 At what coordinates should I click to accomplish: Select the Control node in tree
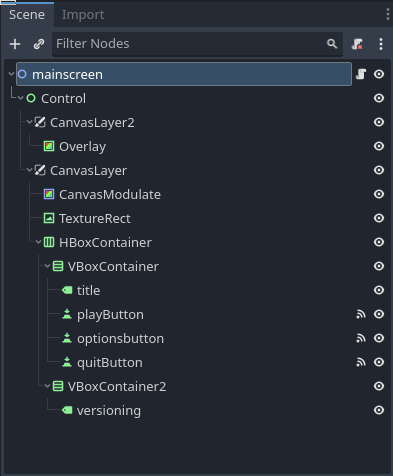pyautogui.click(x=63, y=98)
